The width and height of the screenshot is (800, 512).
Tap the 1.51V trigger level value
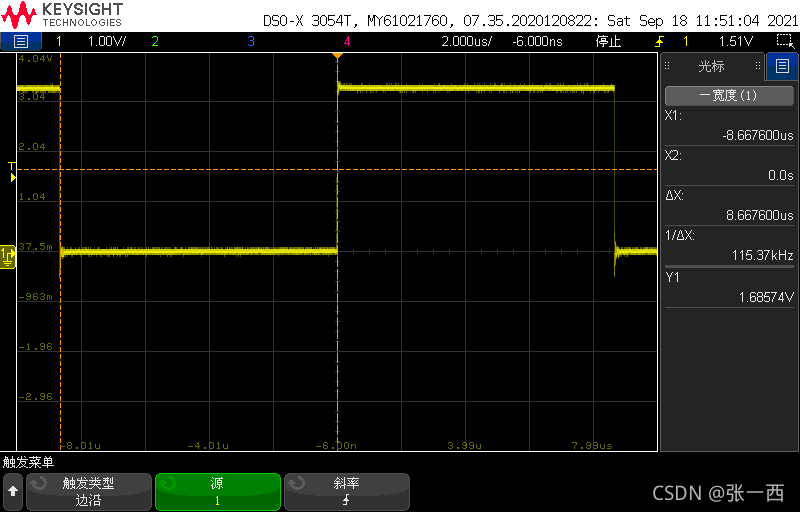tap(736, 41)
